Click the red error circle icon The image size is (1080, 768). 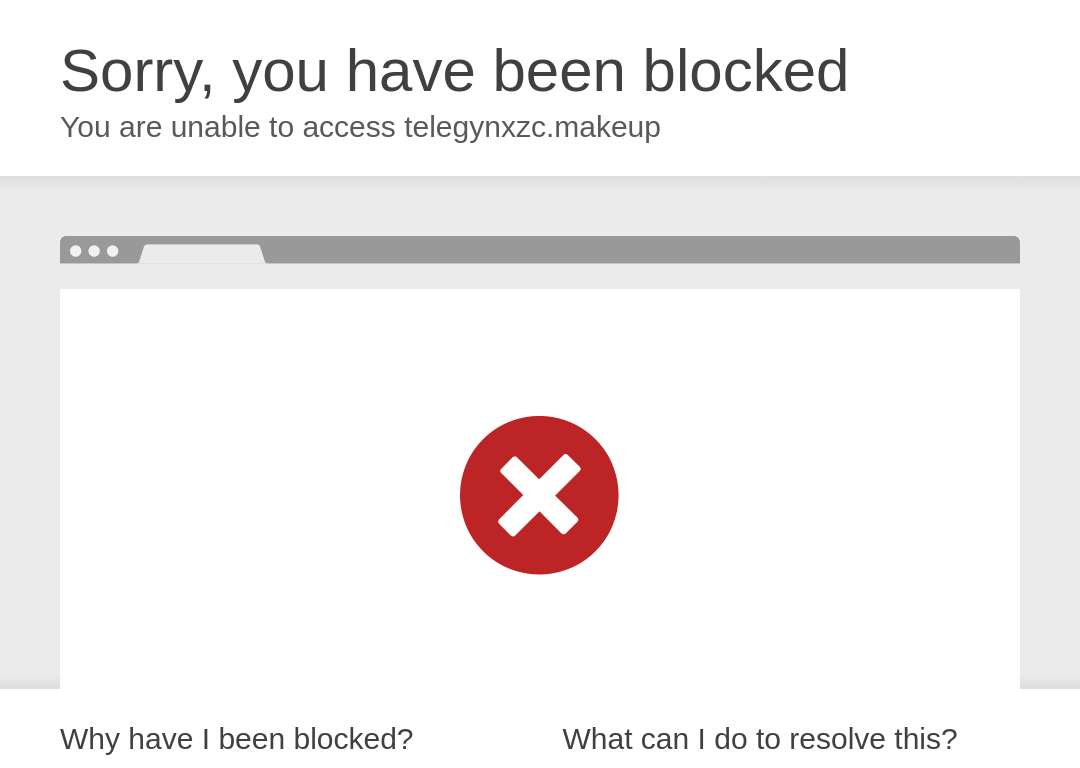[x=539, y=495]
